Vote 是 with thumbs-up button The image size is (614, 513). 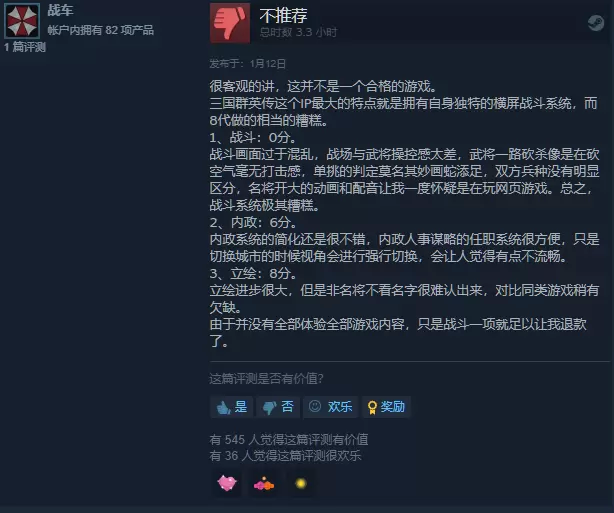232,407
